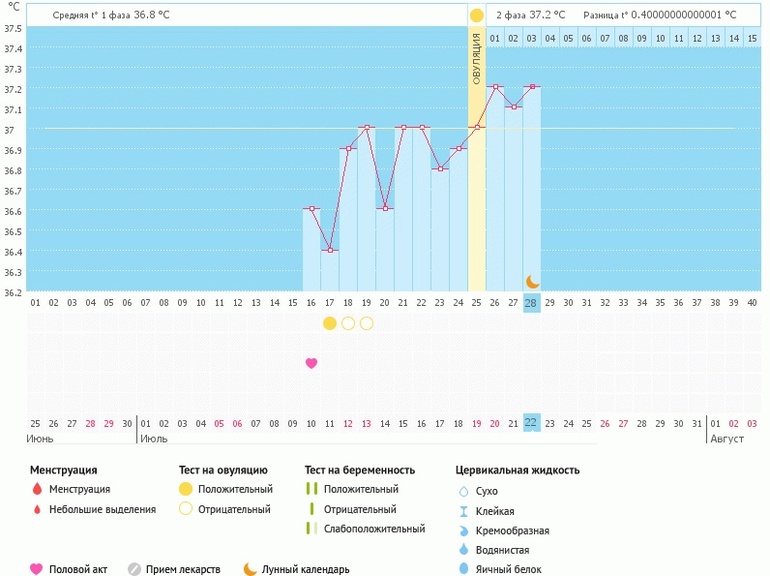This screenshot has height=576, width=770.
Task: Click the crescent moon on cycle day 28
Action: pos(532,282)
